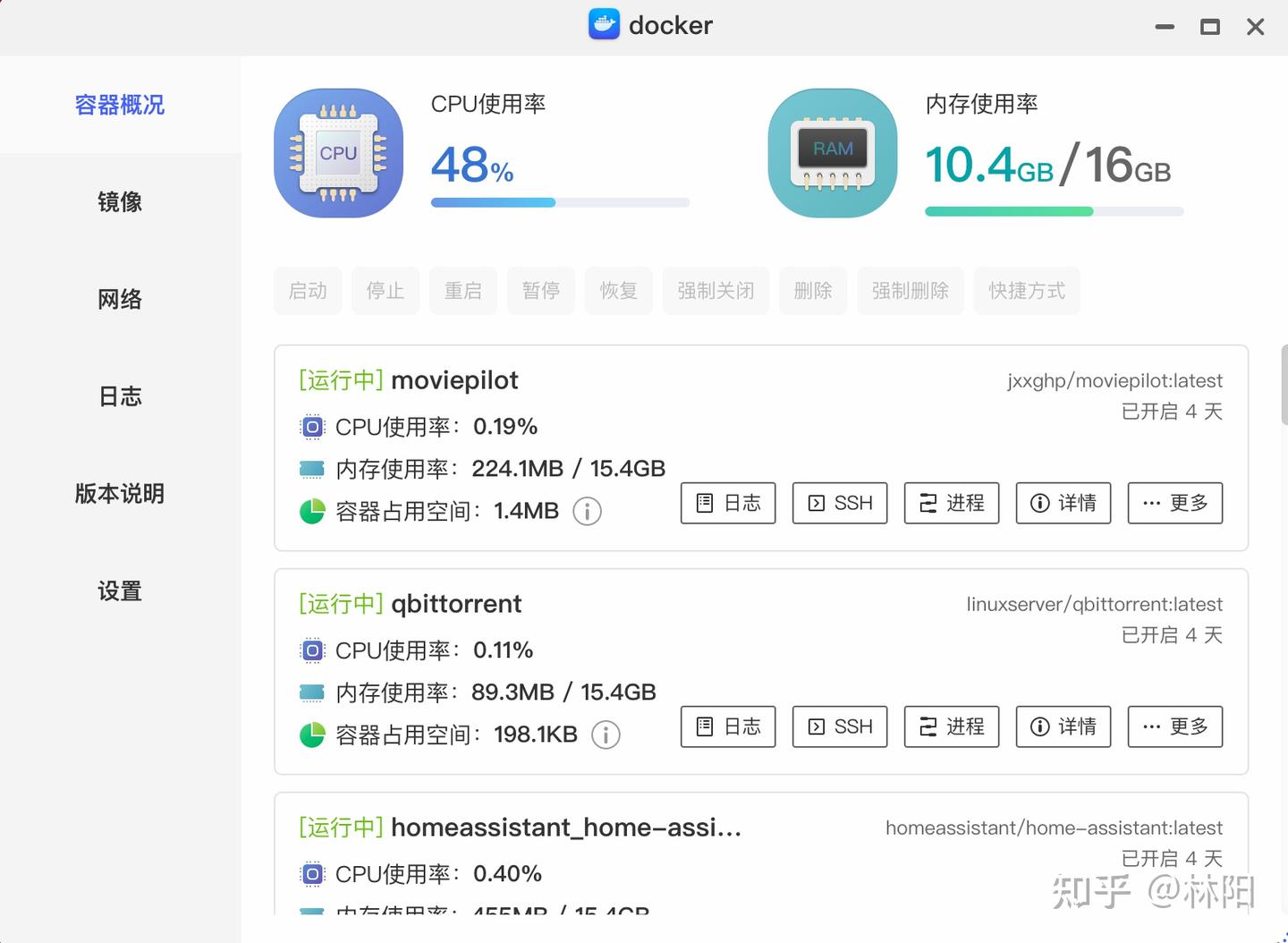Open 详情 details for qbittorrent

(x=1063, y=726)
